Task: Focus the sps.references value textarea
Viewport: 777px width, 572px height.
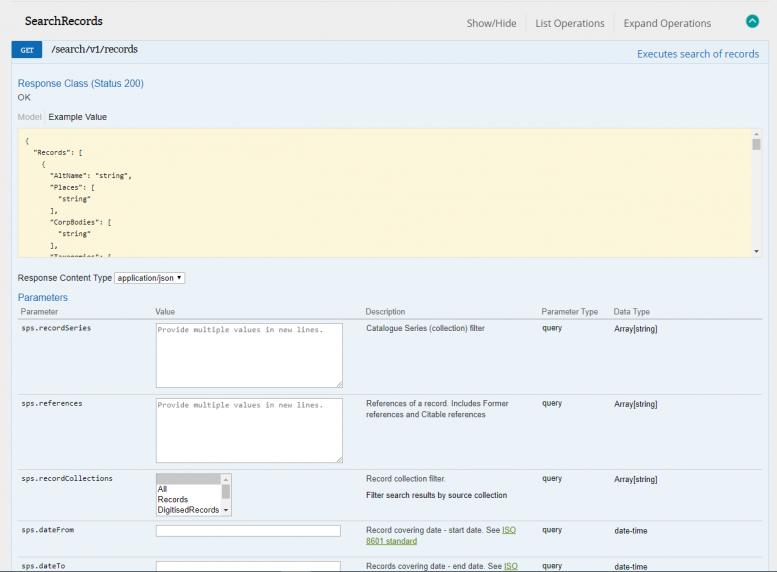Action: coord(249,430)
